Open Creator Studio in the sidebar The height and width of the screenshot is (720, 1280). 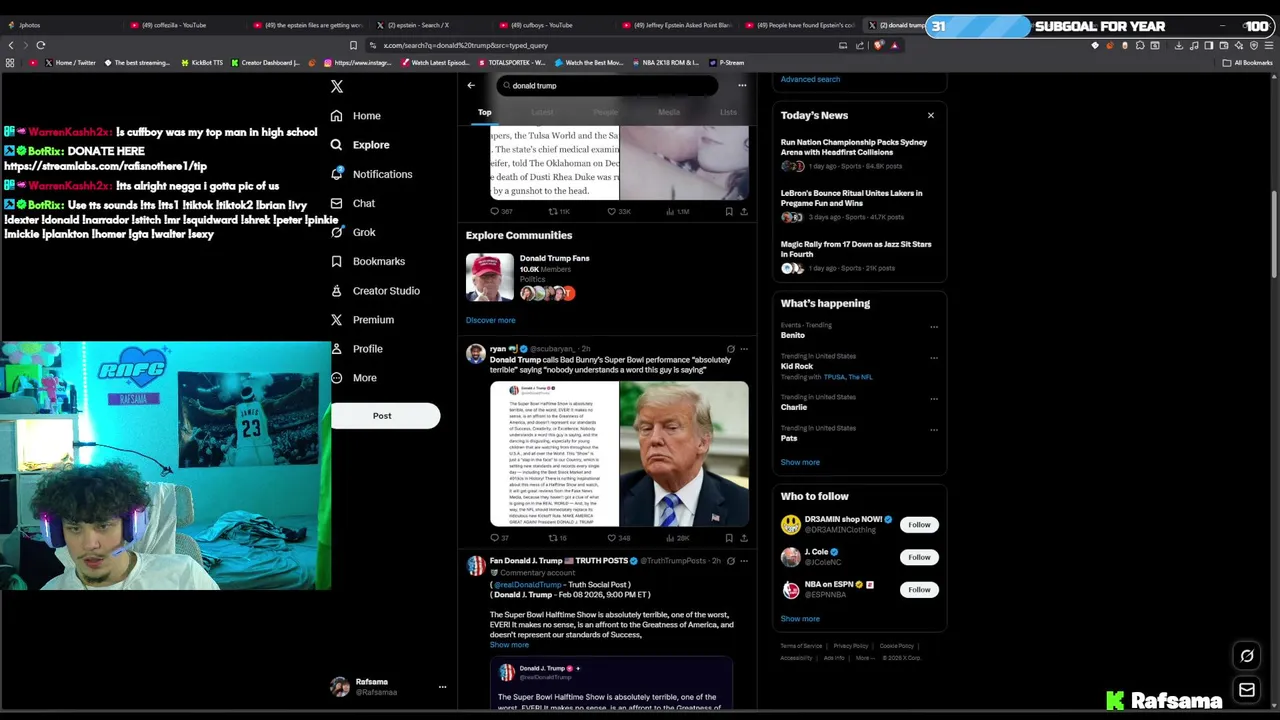tap(374, 291)
